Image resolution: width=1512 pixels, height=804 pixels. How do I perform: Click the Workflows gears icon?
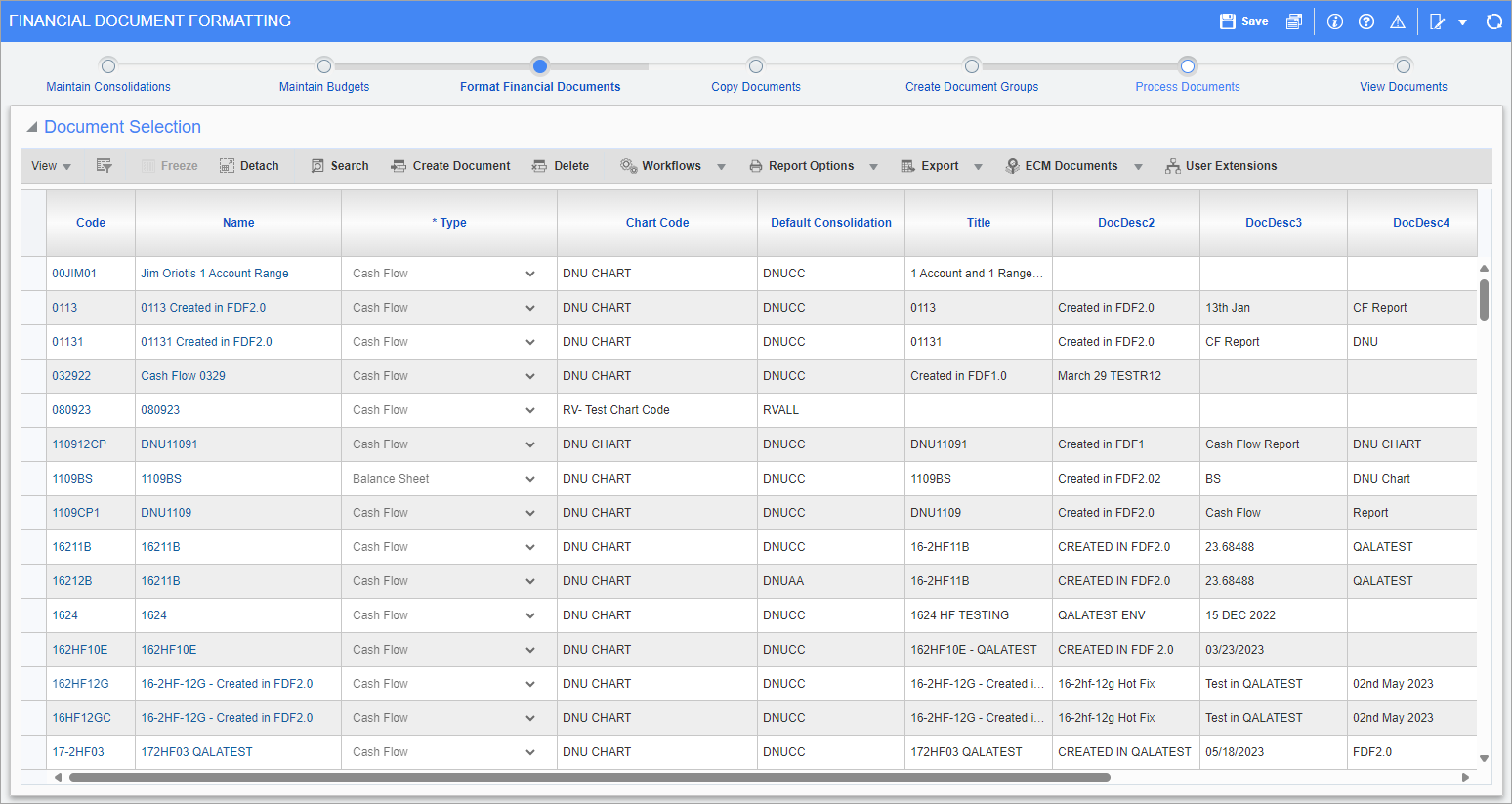[629, 166]
